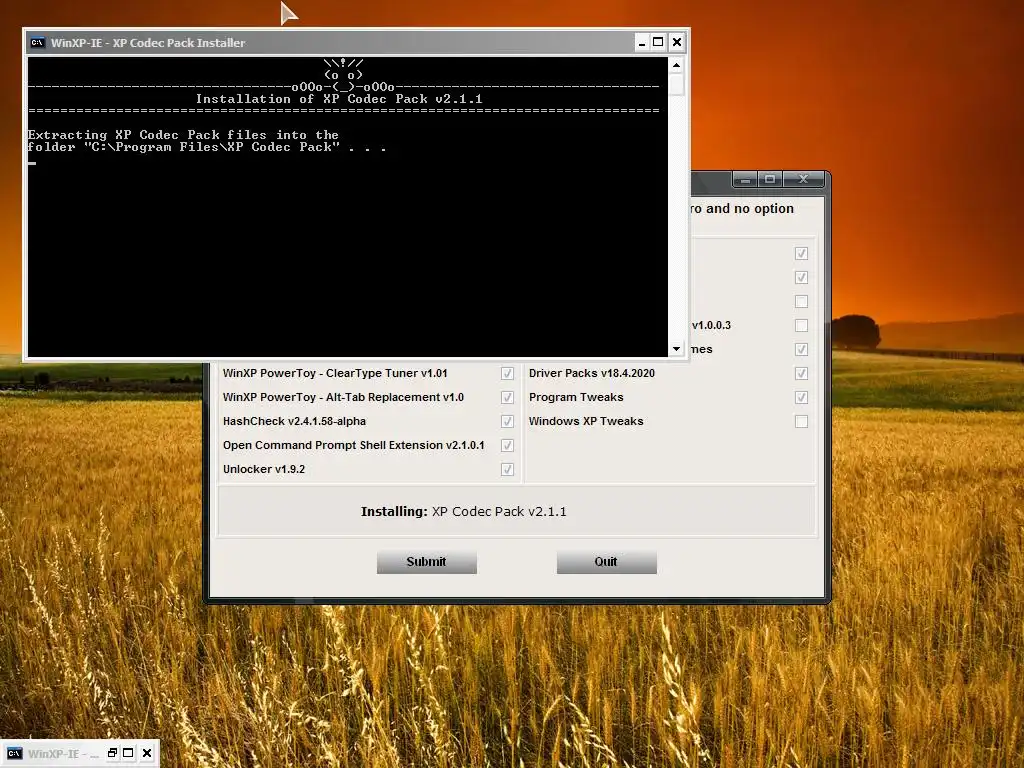Click the console icon on the minimized WinXP-IE bar
Image resolution: width=1024 pixels, height=768 pixels.
[14, 753]
